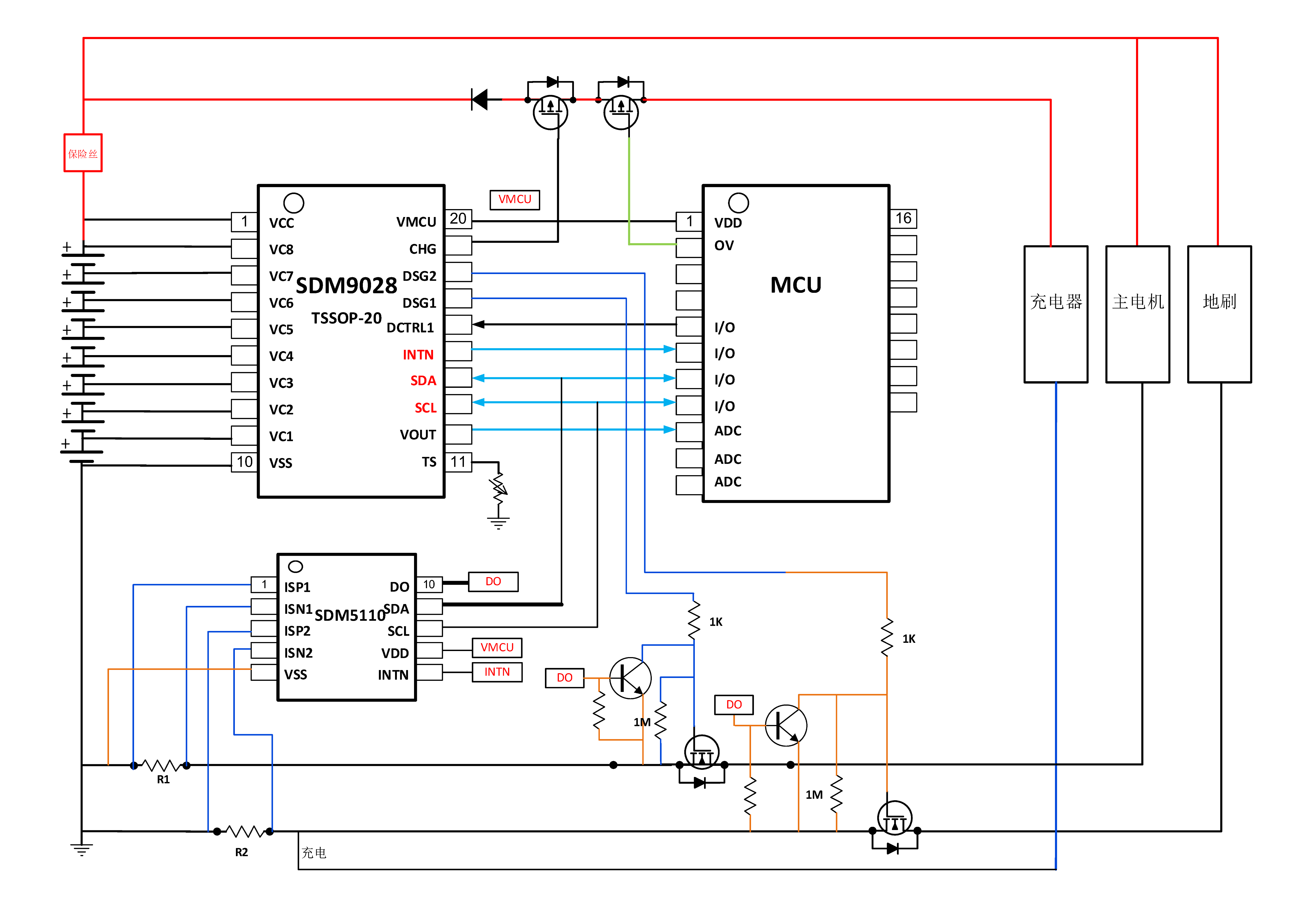The image size is (1316, 905).
Task: Click pin 11 box next to TS
Action: click(x=458, y=462)
